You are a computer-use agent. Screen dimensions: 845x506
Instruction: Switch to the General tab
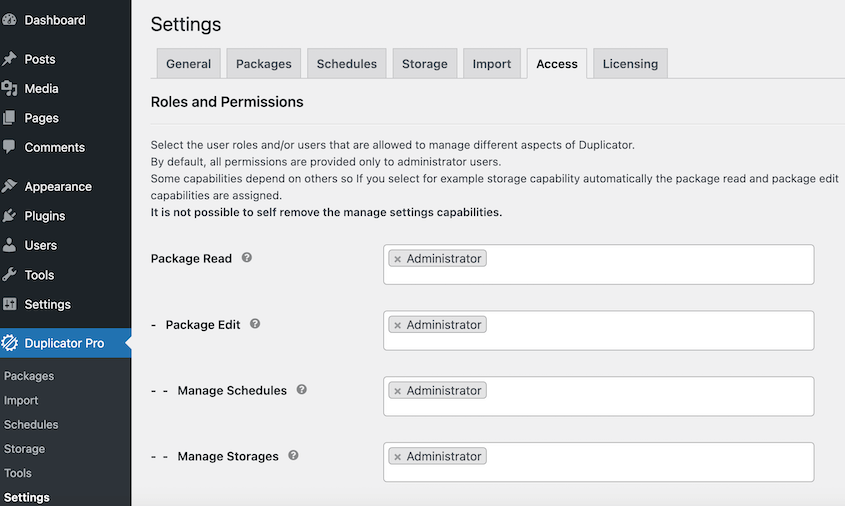click(x=189, y=64)
